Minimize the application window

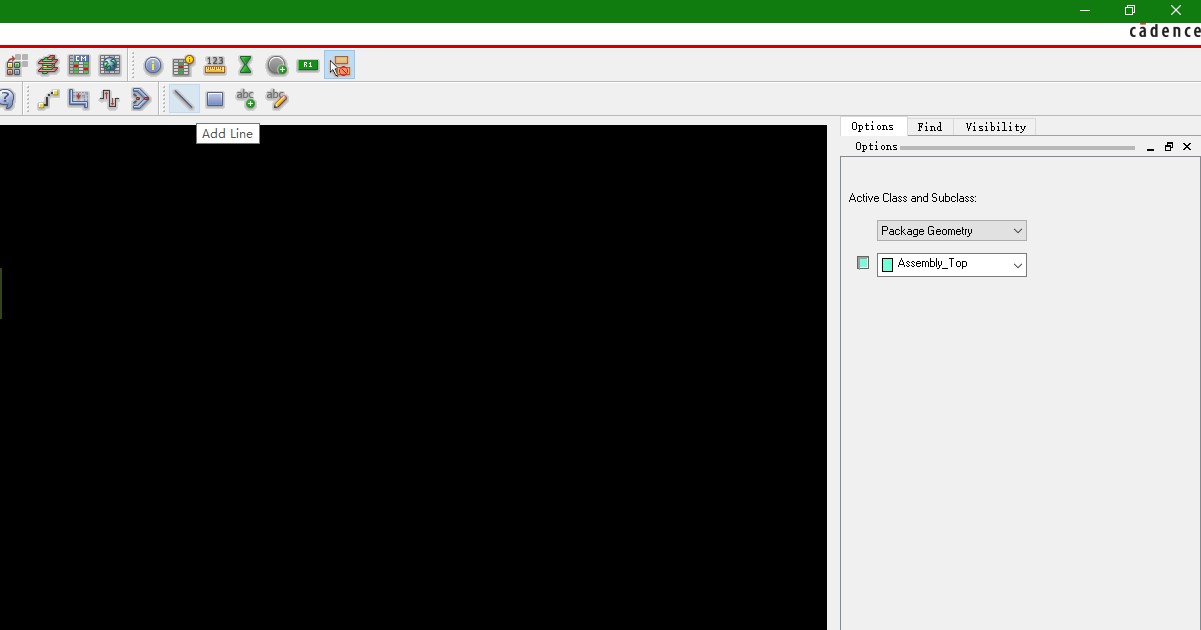point(1085,10)
